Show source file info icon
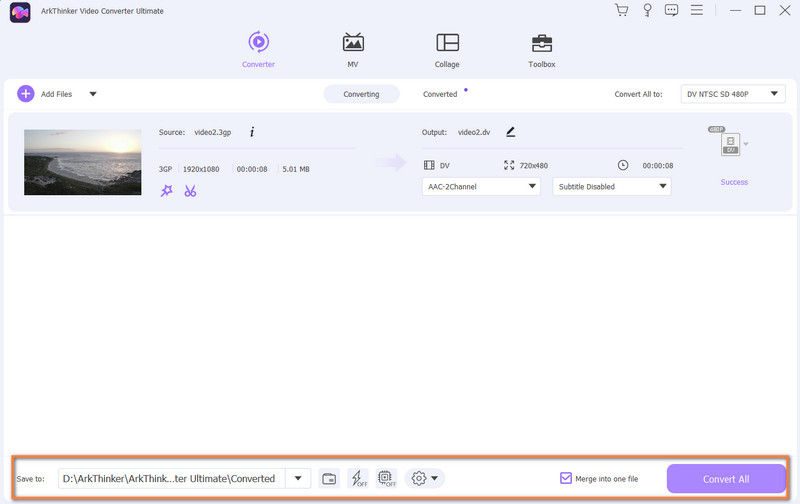800x504 pixels. click(252, 132)
